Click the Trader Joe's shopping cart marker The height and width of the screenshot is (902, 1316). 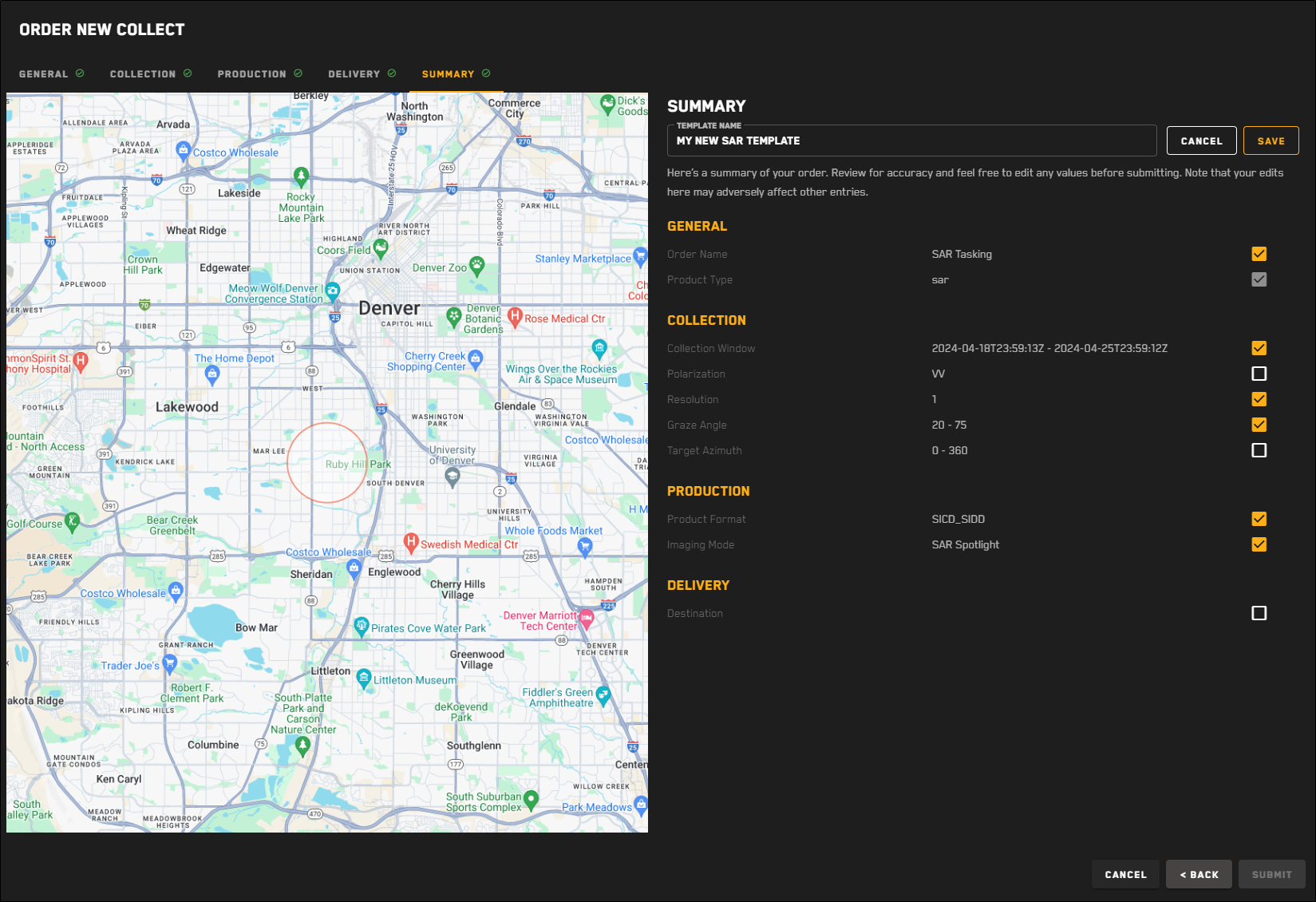click(x=169, y=663)
